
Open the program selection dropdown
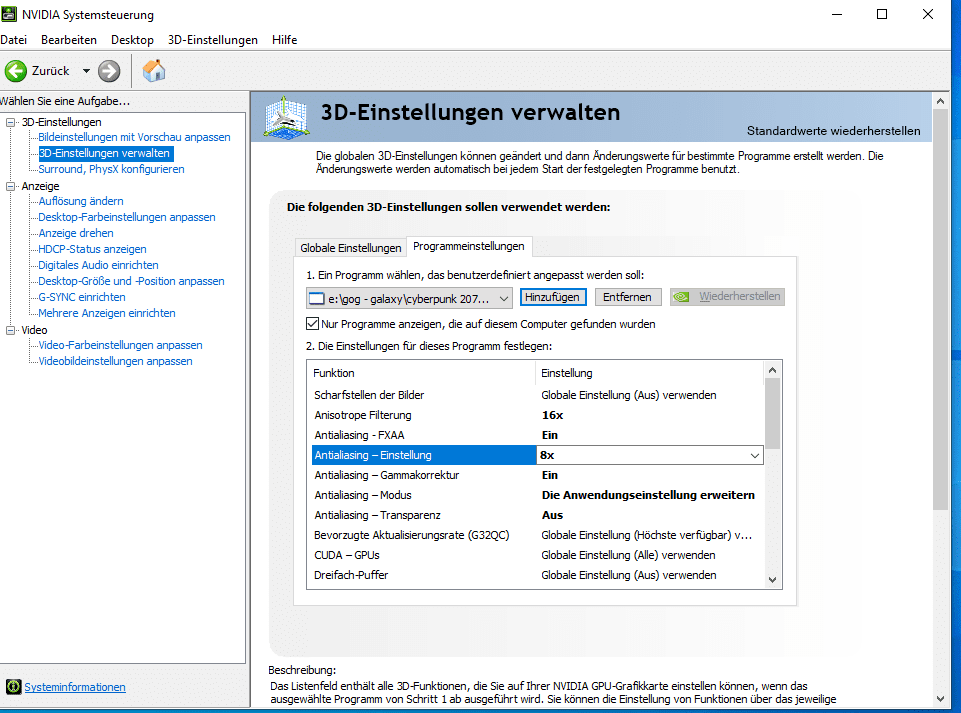503,299
